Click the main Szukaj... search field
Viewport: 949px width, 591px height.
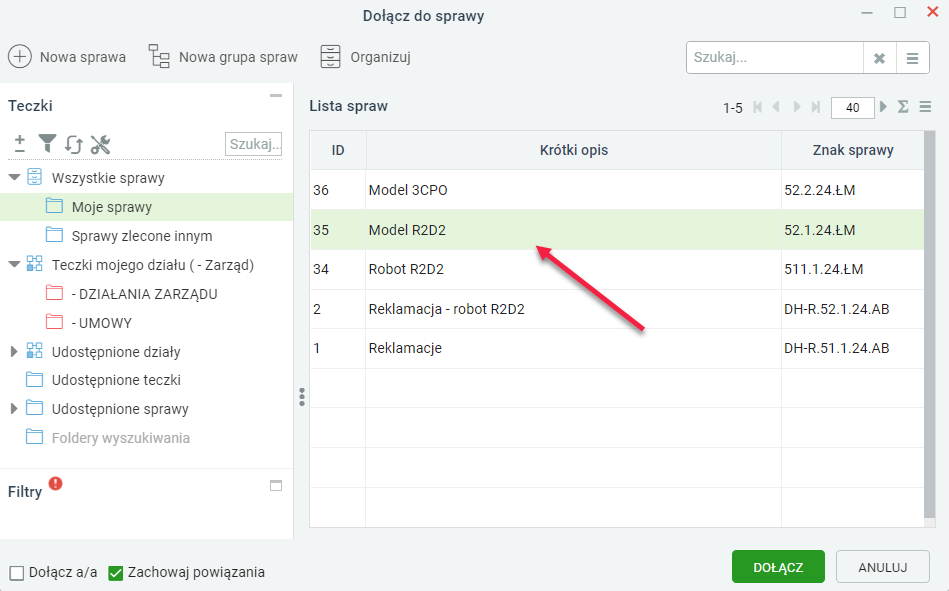click(x=775, y=58)
